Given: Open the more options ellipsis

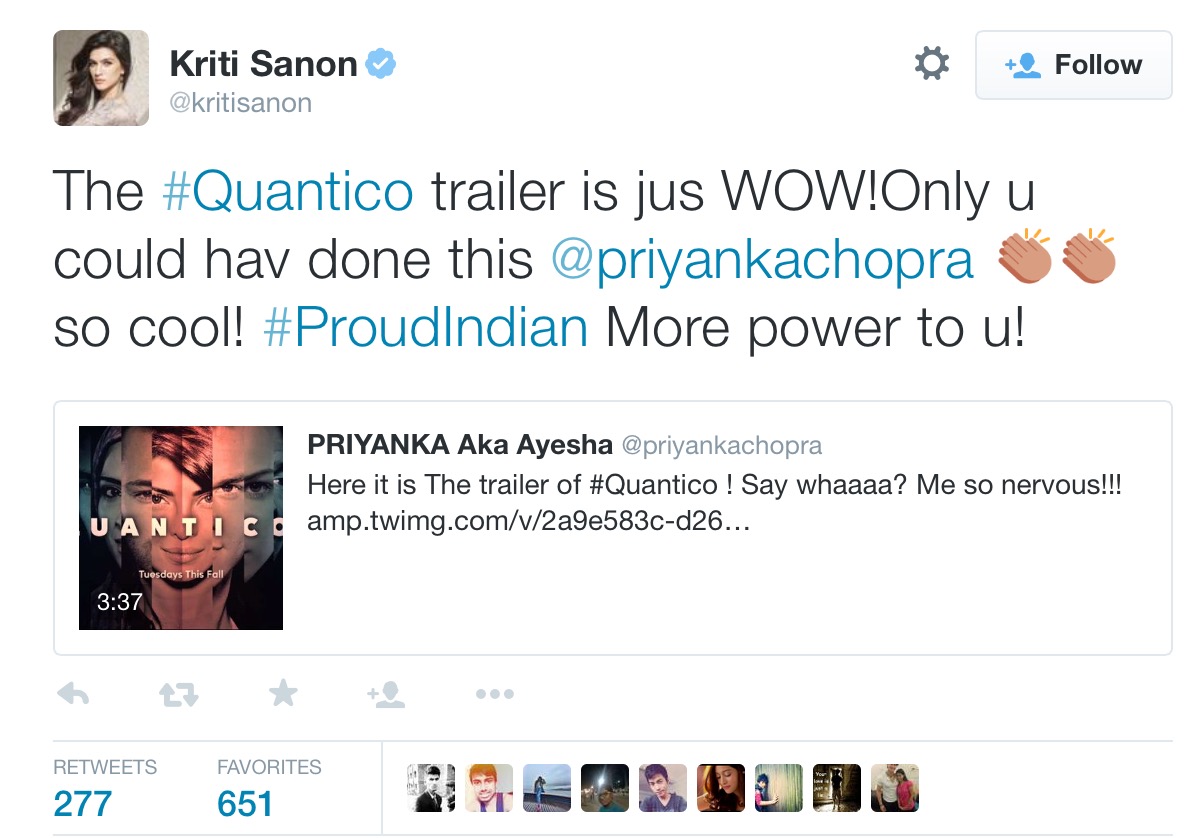Looking at the screenshot, I should coord(494,694).
